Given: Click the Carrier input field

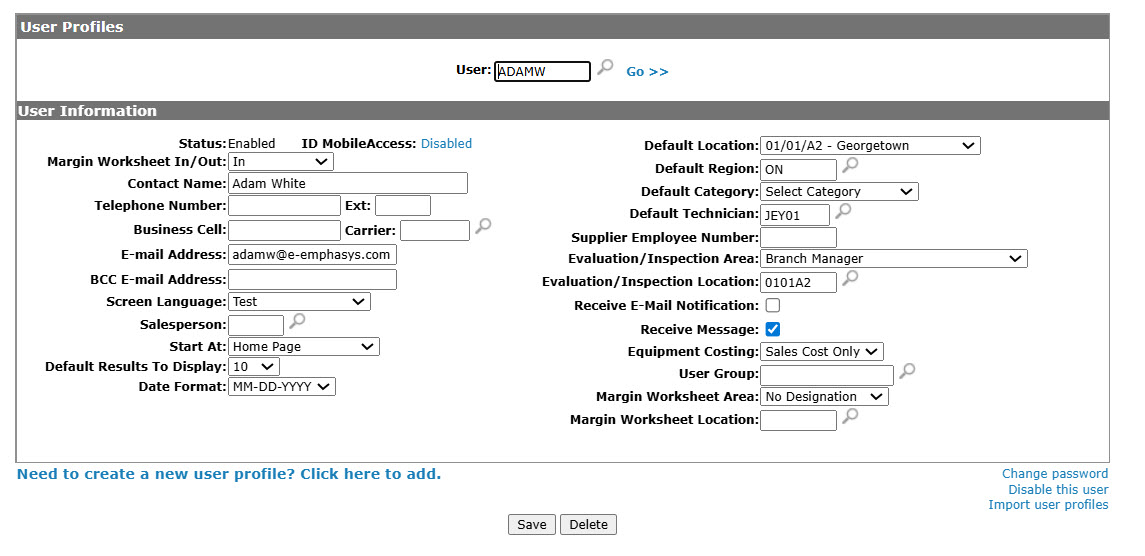Looking at the screenshot, I should (435, 230).
